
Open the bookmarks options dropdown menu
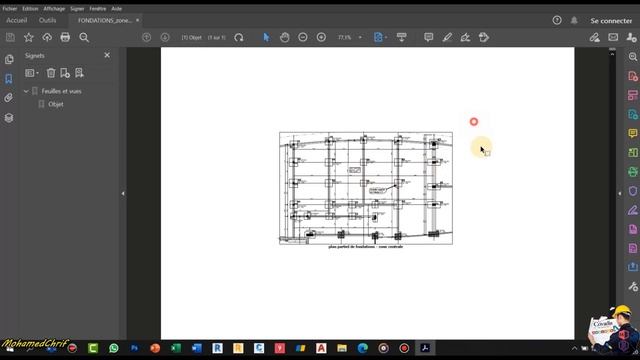pos(32,73)
